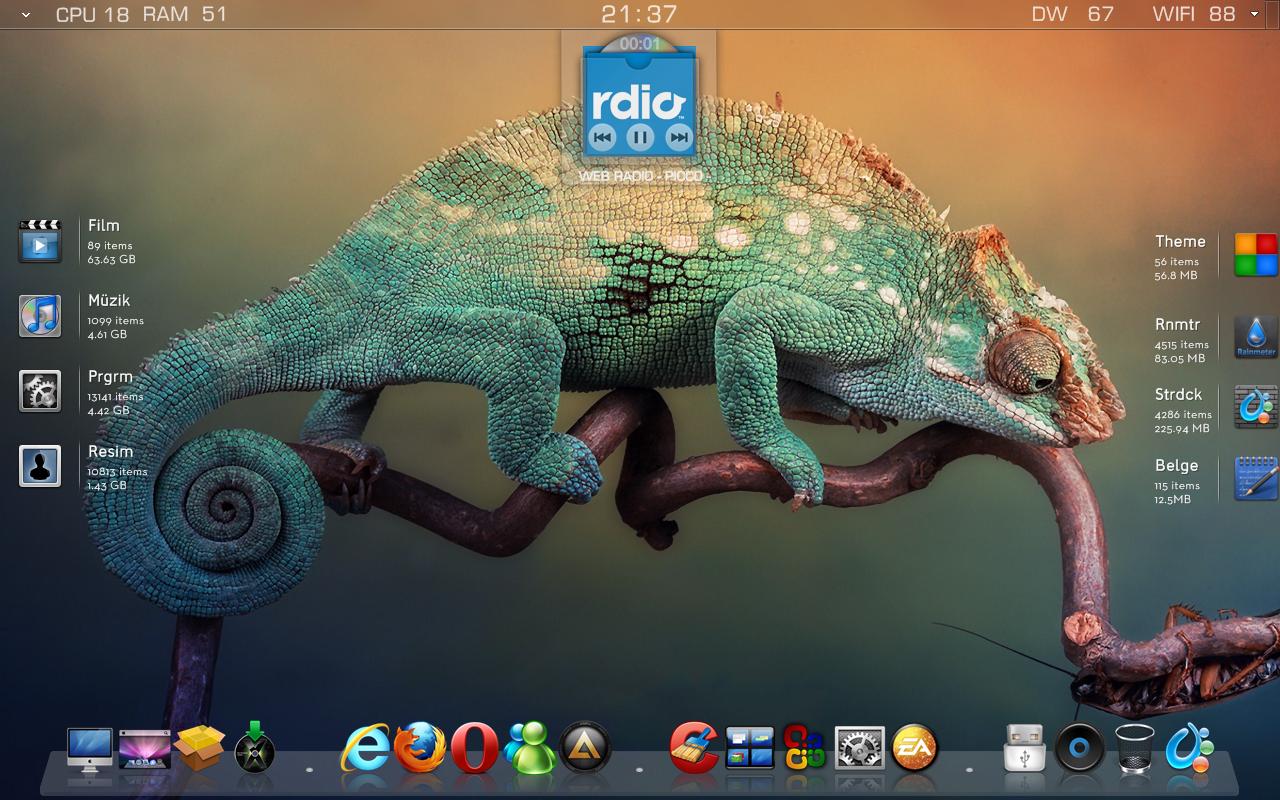Open the Film folder label

(x=103, y=226)
